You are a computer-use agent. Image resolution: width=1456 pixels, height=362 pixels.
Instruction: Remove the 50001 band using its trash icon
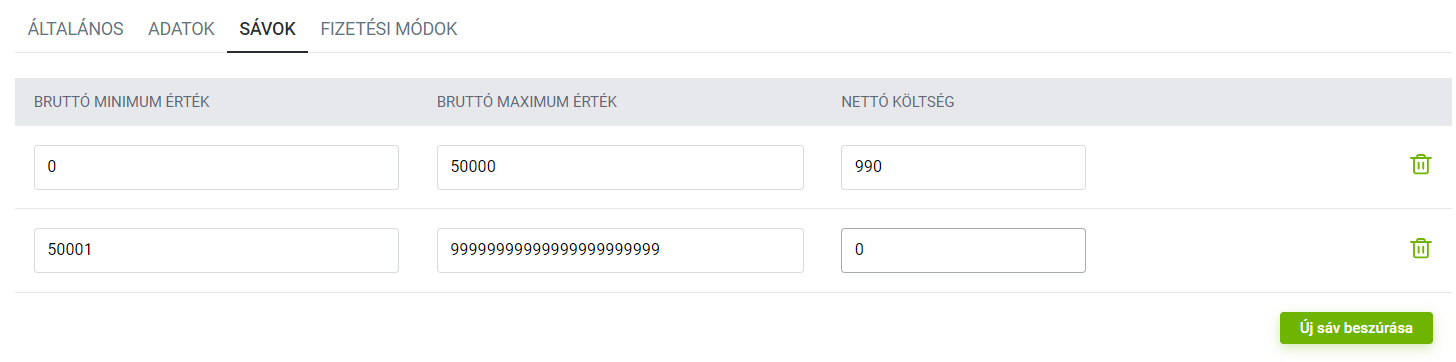pyautogui.click(x=1420, y=248)
